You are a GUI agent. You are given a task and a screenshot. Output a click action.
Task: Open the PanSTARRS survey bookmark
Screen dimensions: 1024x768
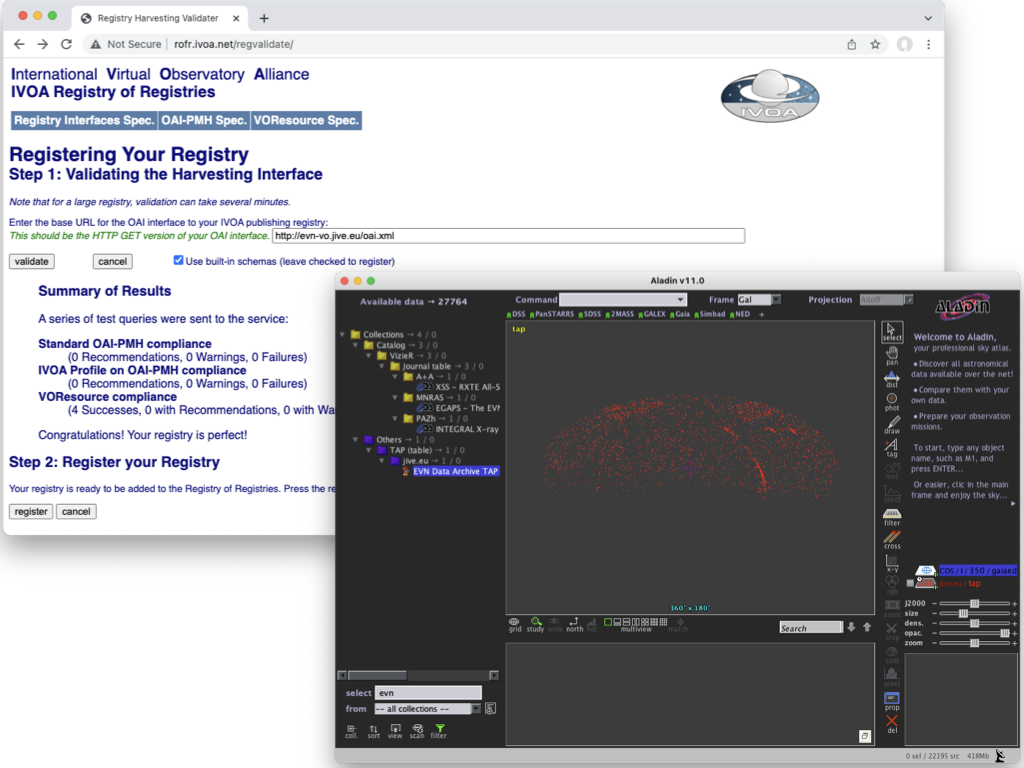[x=552, y=314]
